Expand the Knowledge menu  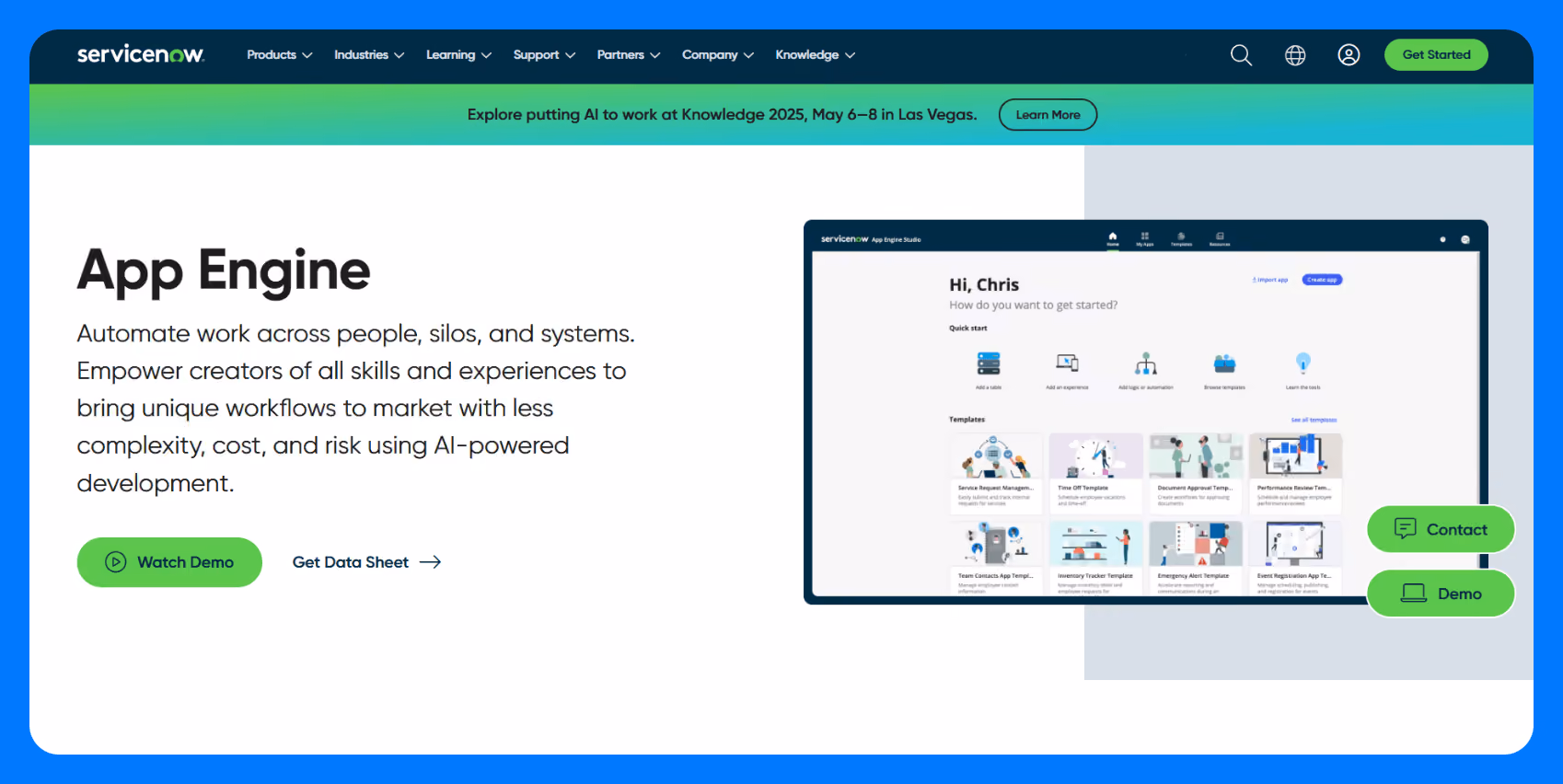coord(816,55)
